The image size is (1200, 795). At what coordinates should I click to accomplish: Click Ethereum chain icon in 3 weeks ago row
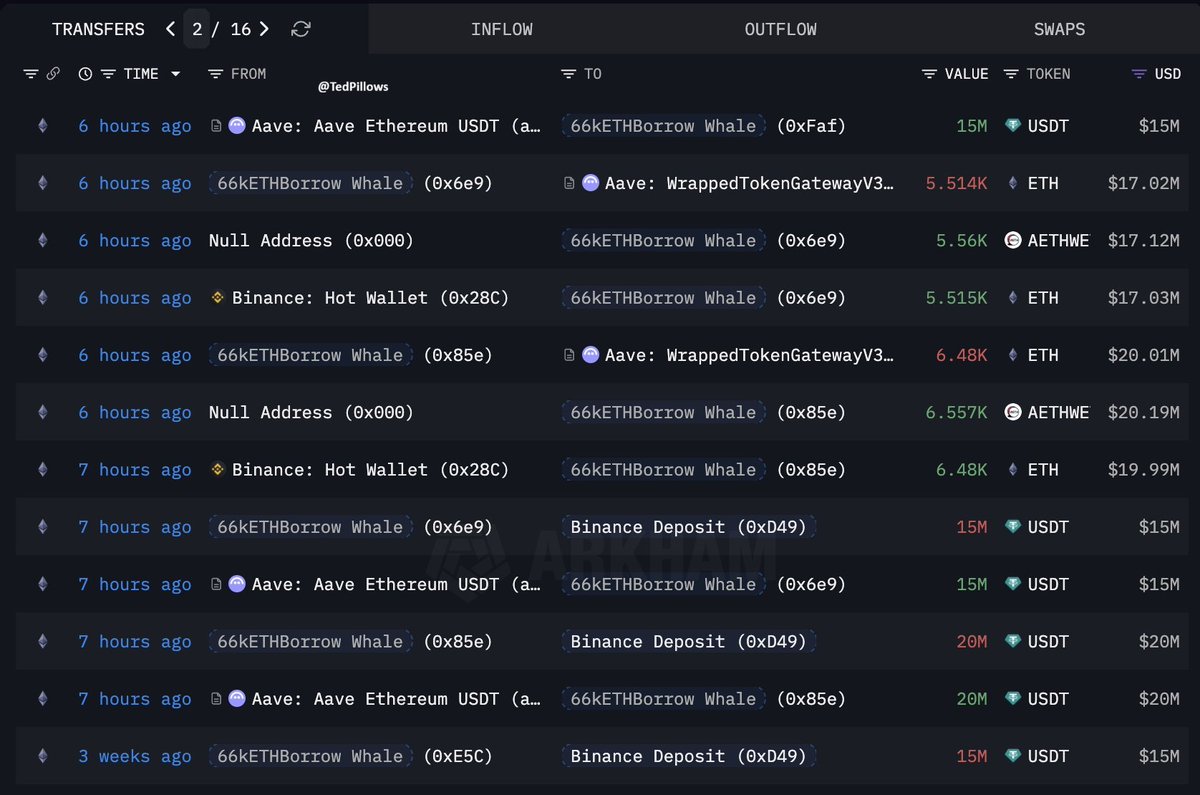(x=42, y=756)
